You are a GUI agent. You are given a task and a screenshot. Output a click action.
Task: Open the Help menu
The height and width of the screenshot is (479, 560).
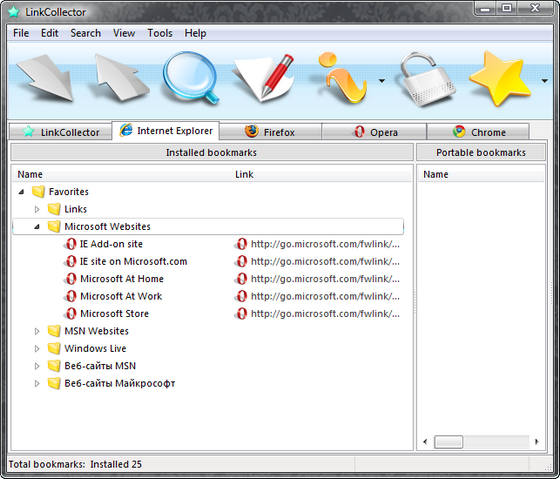pyautogui.click(x=195, y=33)
